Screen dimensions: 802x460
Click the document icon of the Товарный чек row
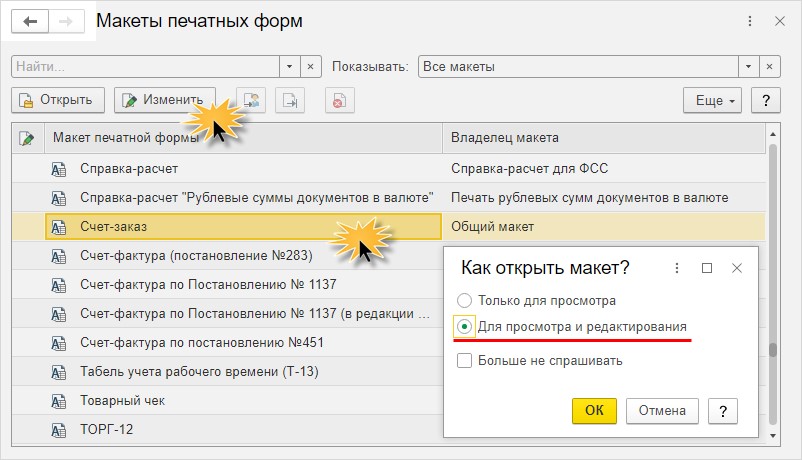[x=58, y=401]
